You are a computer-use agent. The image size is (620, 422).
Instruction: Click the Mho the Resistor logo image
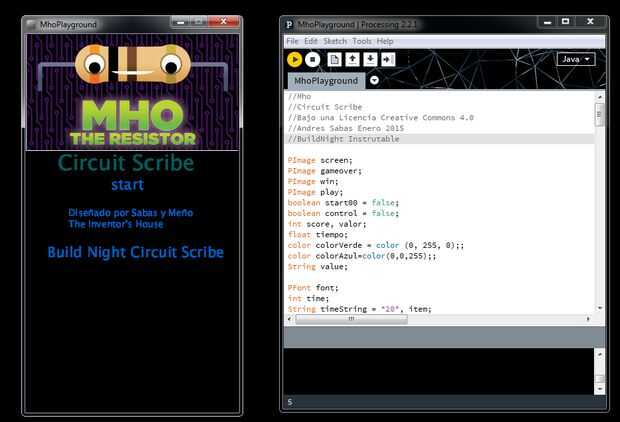pyautogui.click(x=132, y=92)
